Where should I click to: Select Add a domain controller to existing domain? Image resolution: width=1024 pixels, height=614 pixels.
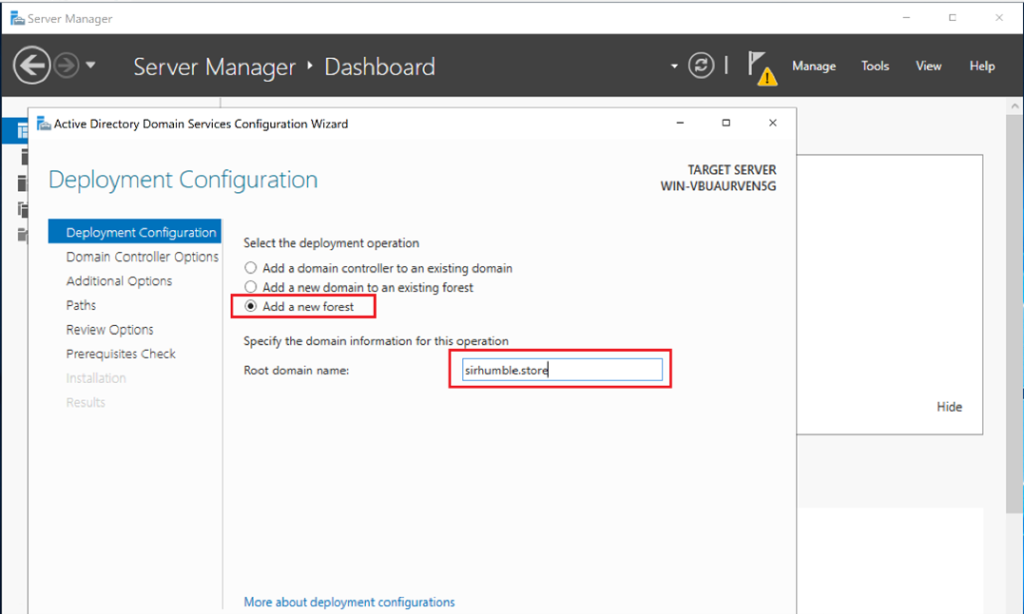point(251,268)
